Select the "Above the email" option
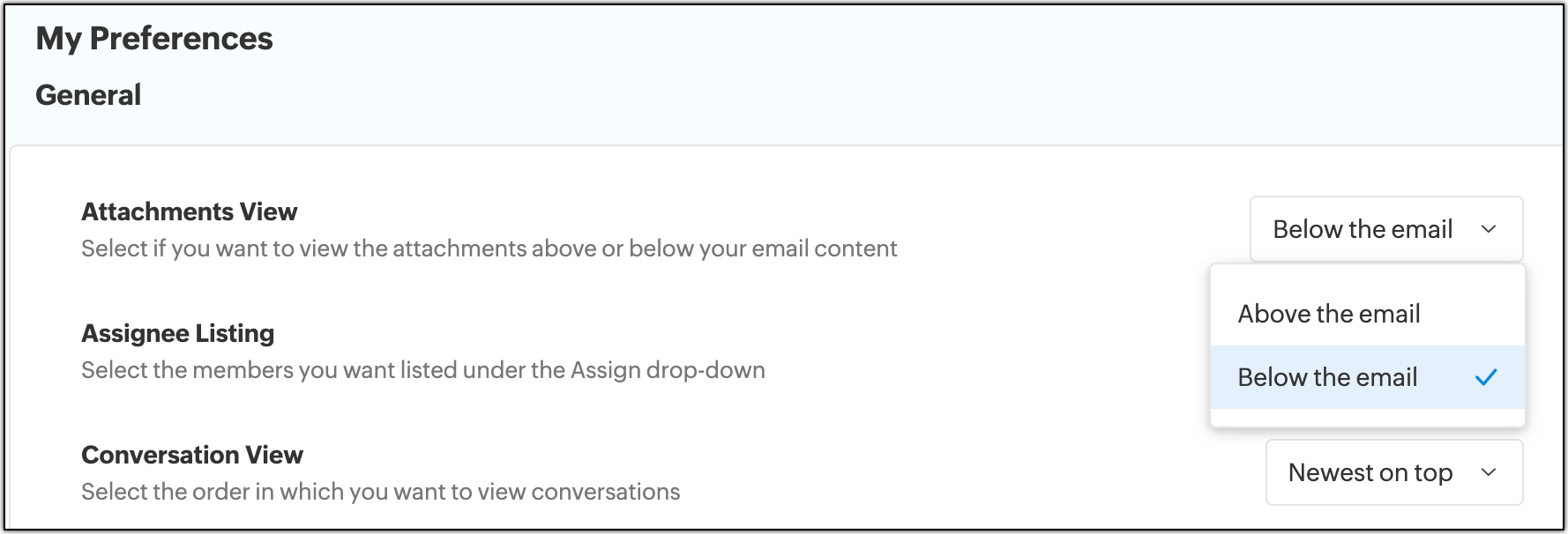This screenshot has height=534, width=1568. (1329, 314)
